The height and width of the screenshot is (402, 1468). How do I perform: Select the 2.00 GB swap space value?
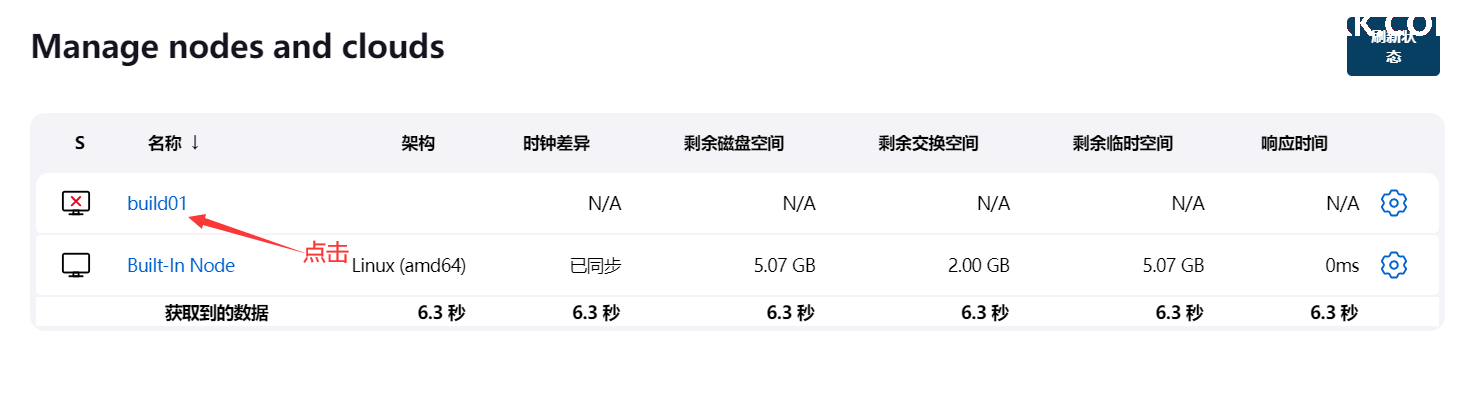point(978,266)
